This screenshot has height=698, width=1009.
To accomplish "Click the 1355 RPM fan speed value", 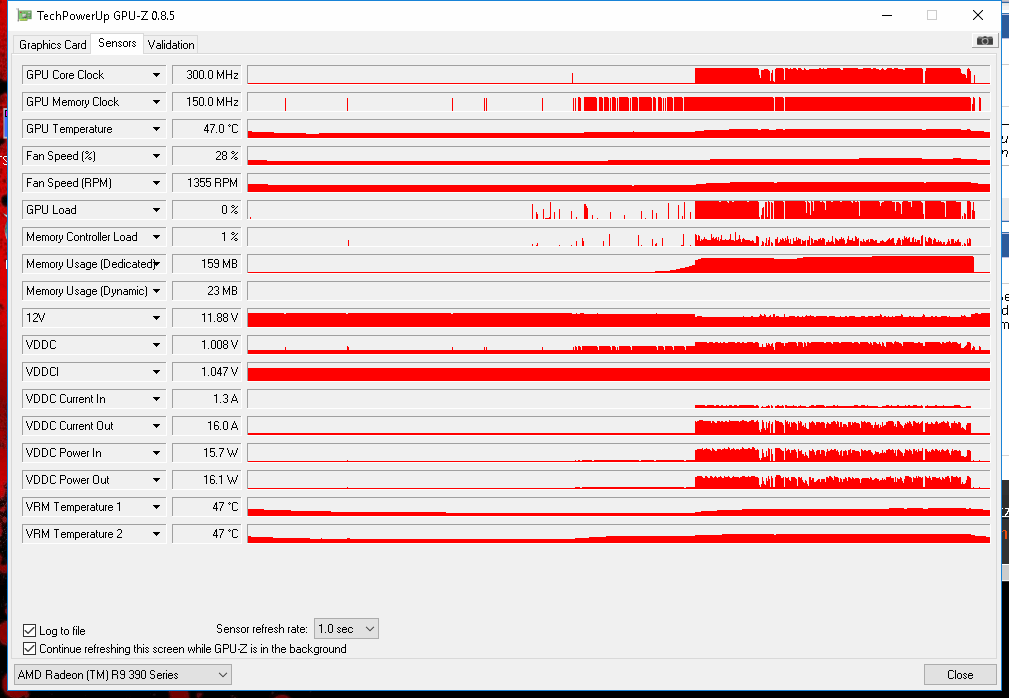I will click(x=207, y=183).
